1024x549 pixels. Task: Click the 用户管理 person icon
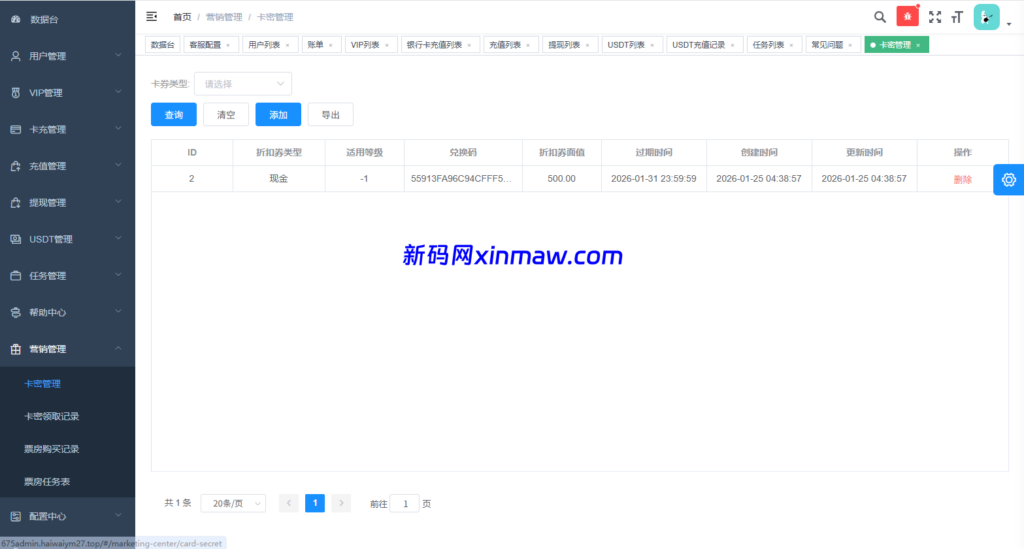click(x=16, y=56)
